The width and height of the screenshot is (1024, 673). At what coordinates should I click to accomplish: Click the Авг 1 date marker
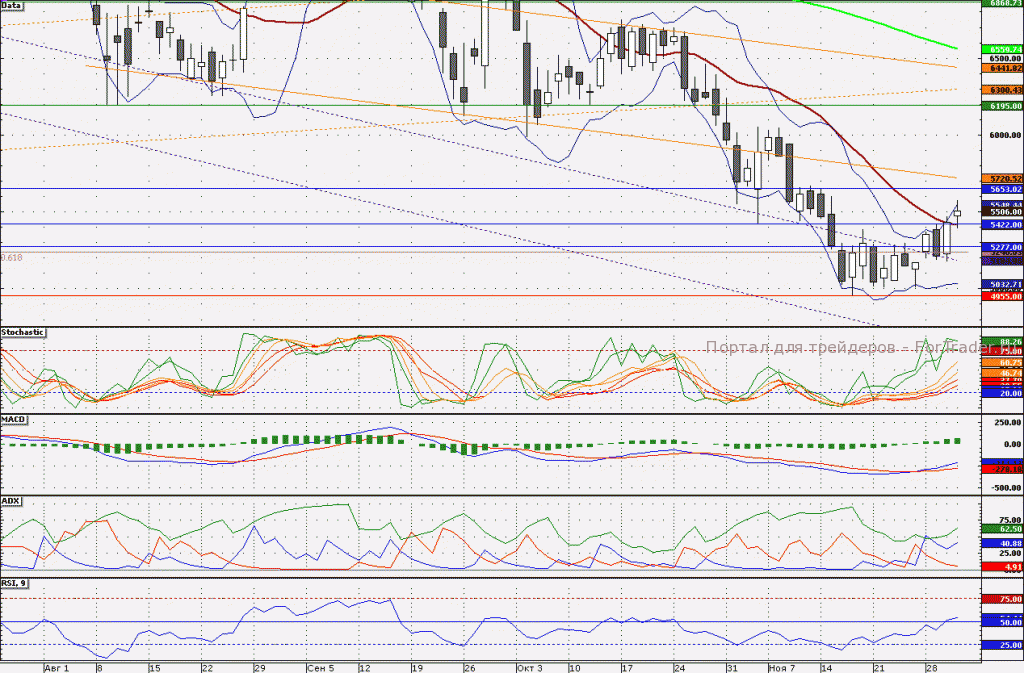(x=57, y=668)
